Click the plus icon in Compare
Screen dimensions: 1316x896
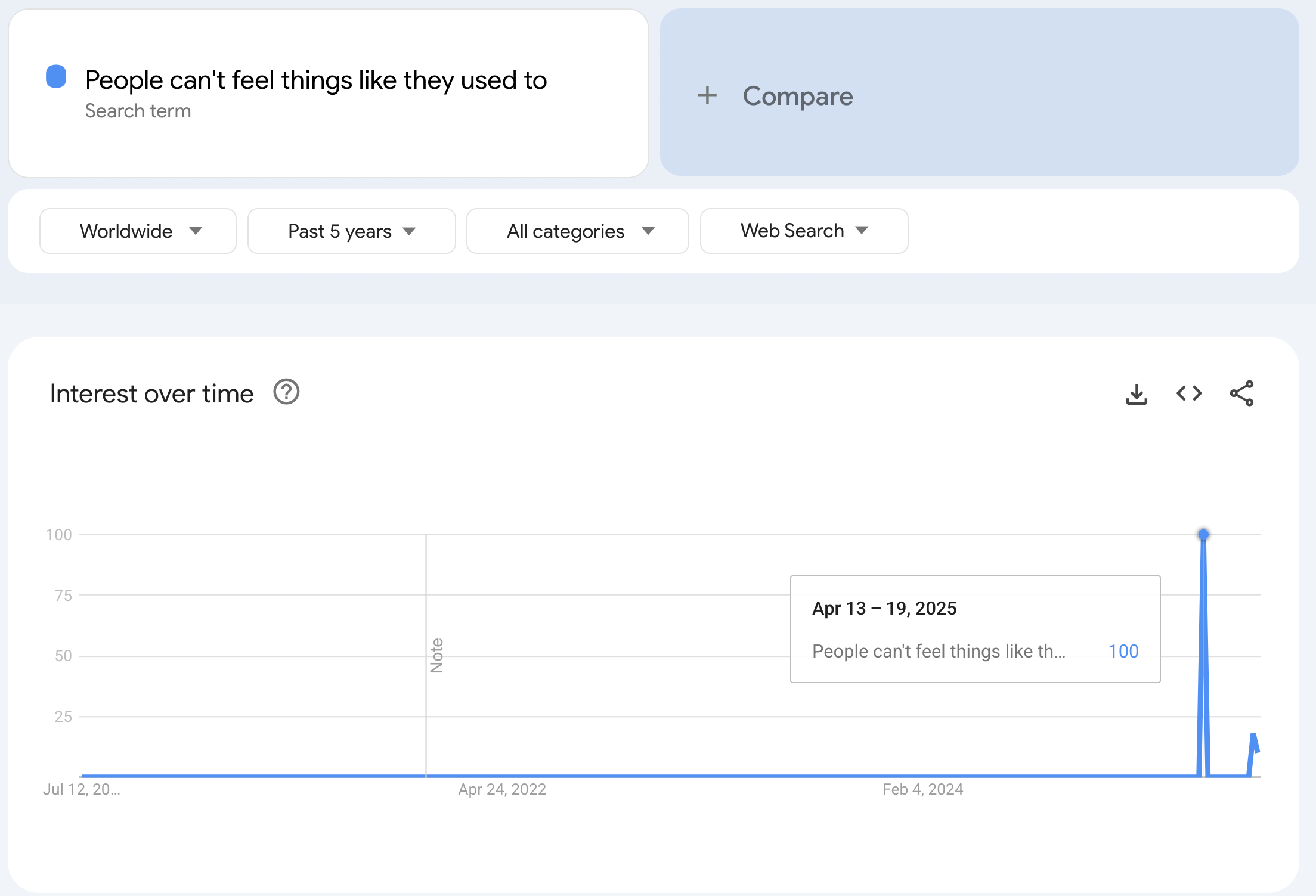(707, 95)
